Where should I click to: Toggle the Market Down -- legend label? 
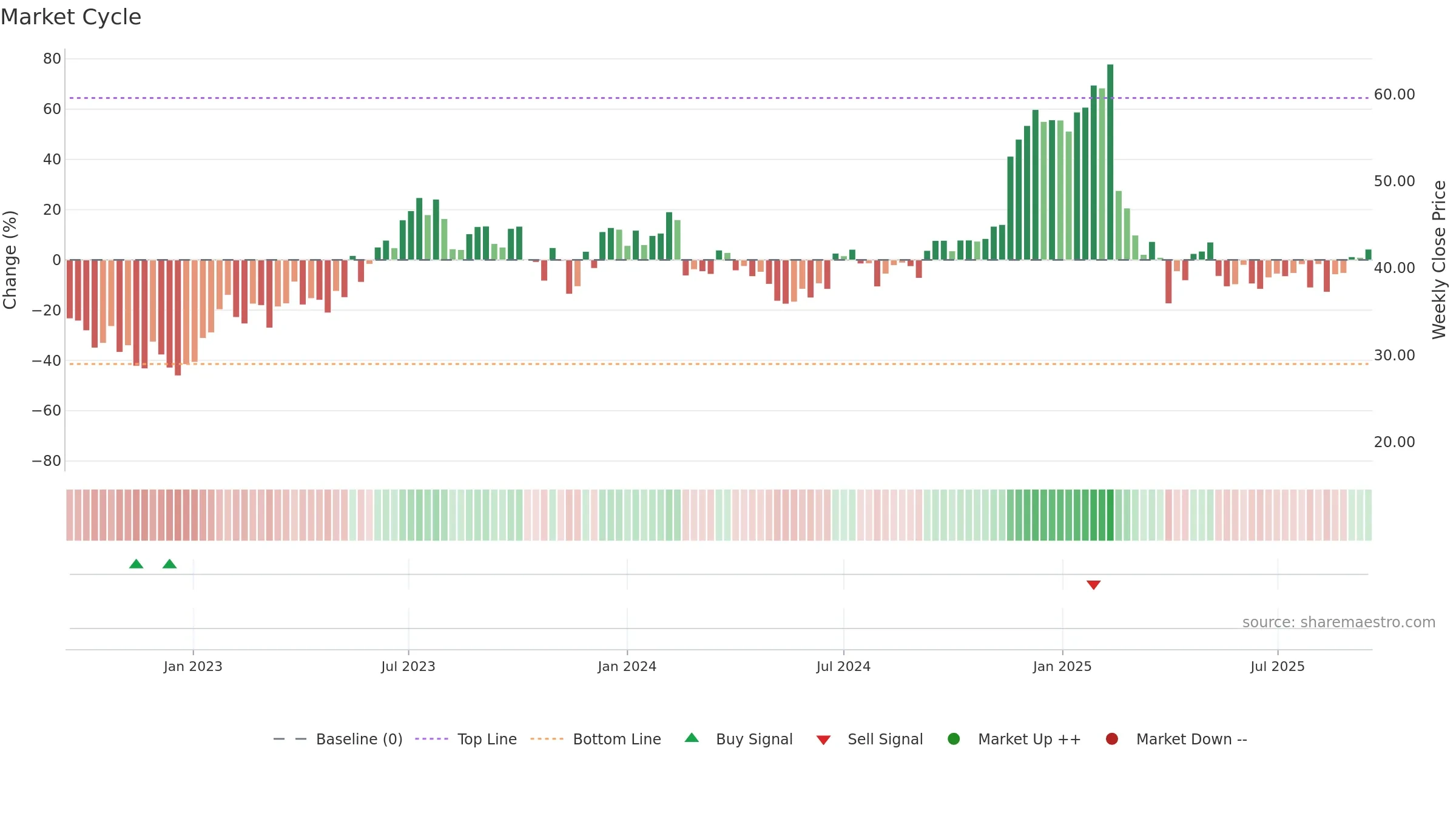(1191, 739)
